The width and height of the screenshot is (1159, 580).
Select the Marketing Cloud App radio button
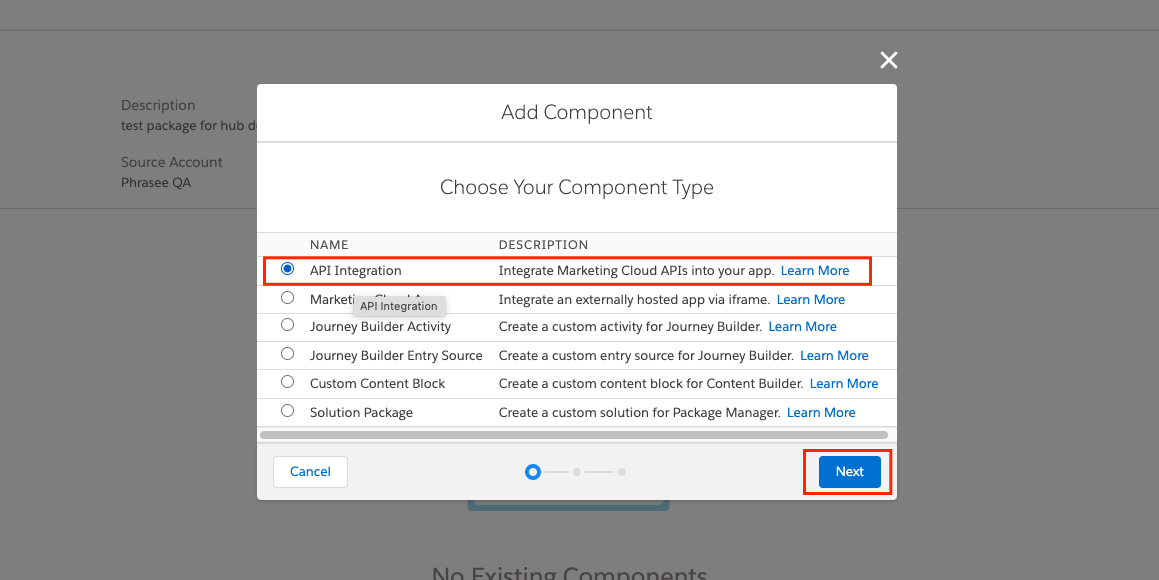click(288, 298)
